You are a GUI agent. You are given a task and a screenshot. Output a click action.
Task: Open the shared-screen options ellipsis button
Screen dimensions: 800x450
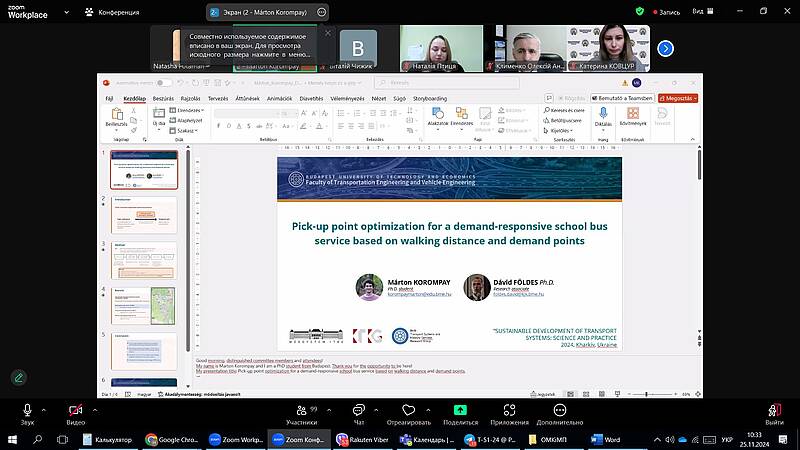(321, 12)
